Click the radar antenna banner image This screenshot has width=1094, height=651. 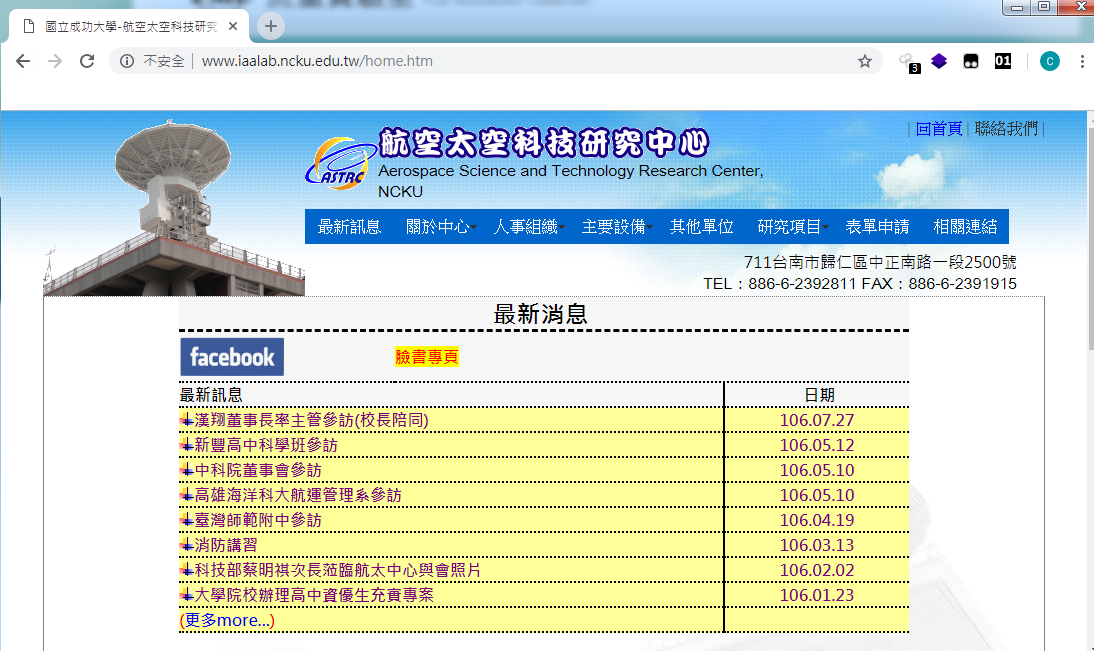[174, 208]
